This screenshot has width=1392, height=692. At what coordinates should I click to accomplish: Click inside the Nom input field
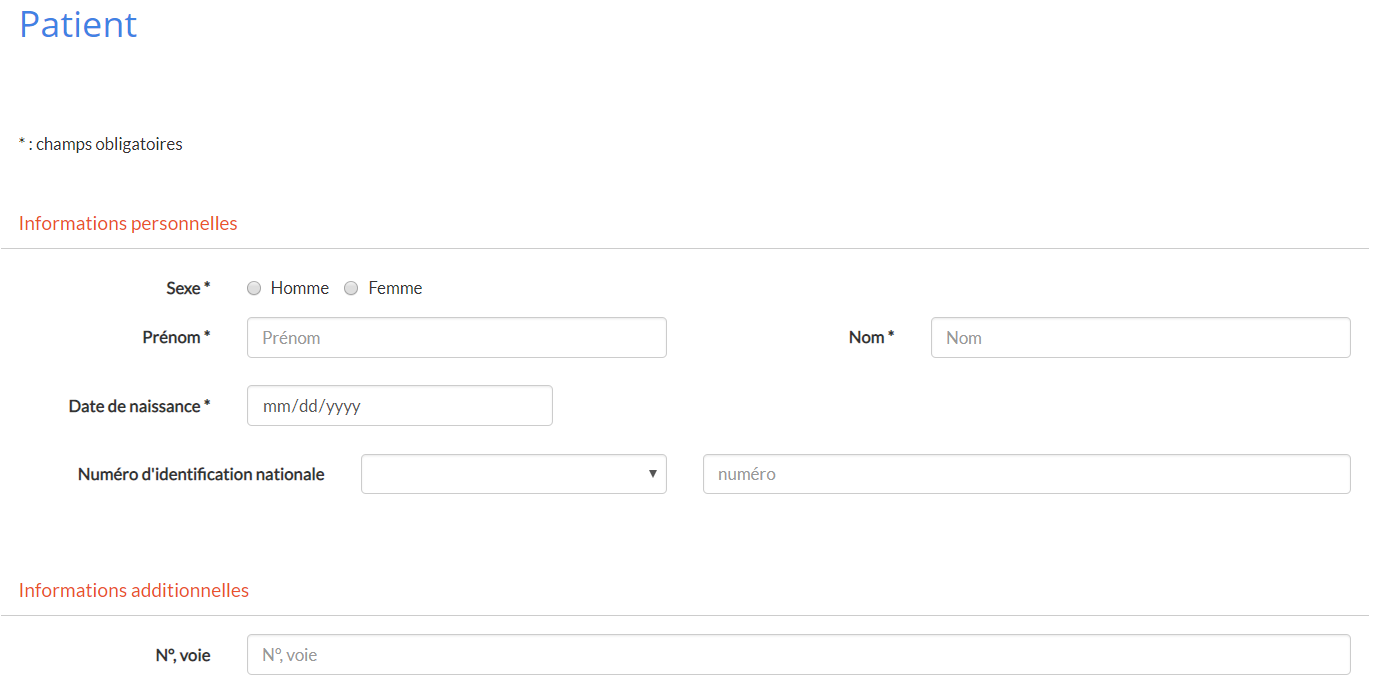tap(1140, 337)
